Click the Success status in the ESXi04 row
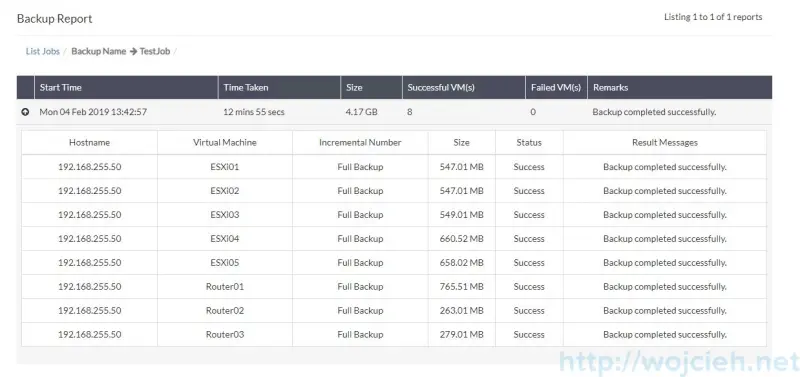Viewport: 800px width, 377px height. 529,239
